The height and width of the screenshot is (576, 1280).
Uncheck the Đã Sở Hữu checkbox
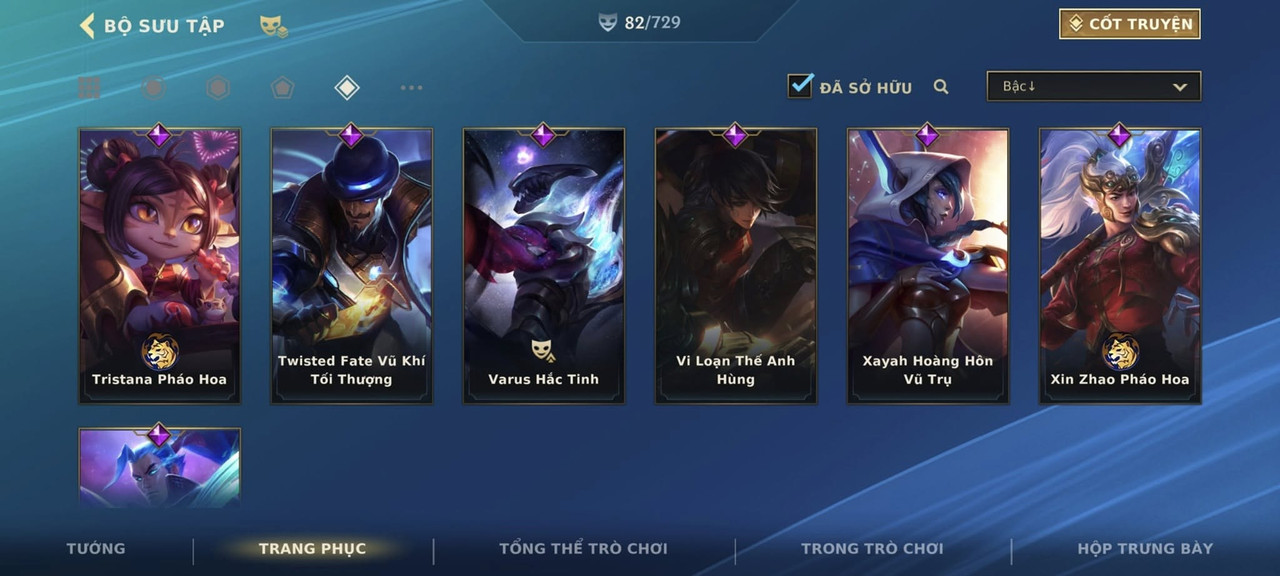[x=800, y=86]
